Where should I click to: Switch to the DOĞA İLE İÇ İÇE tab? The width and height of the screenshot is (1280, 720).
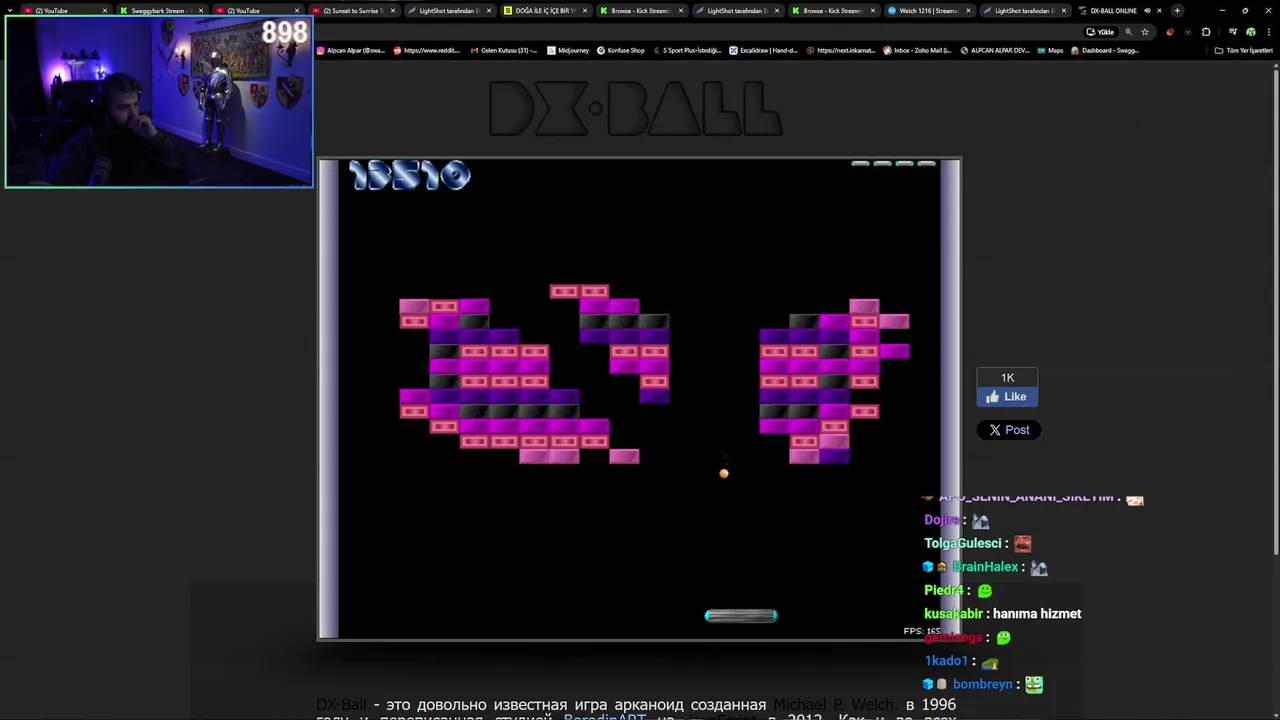click(544, 11)
